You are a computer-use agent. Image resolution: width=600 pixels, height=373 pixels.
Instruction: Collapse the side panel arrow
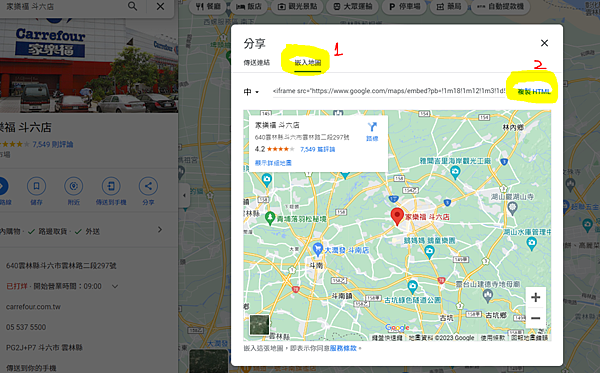pos(184,195)
